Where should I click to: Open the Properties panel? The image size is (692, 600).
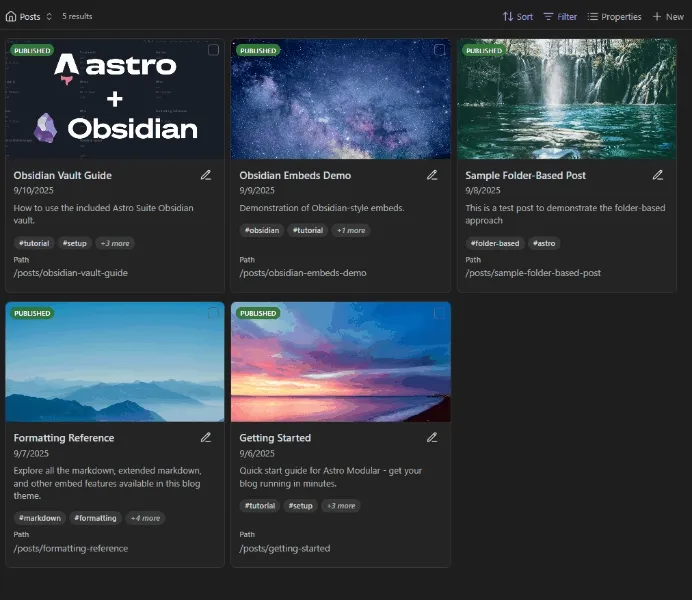click(x=614, y=17)
